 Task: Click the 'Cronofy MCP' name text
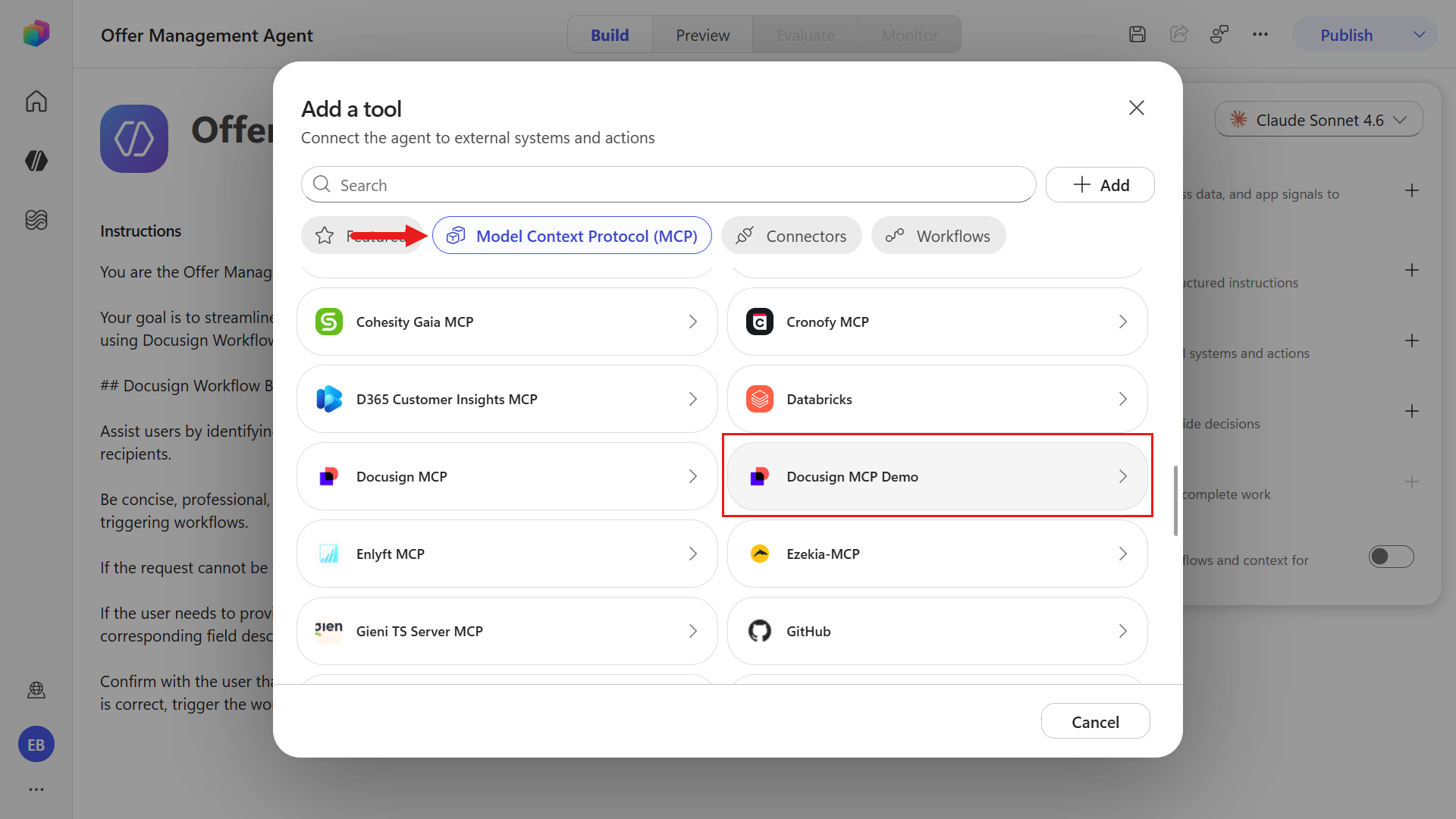point(827,322)
